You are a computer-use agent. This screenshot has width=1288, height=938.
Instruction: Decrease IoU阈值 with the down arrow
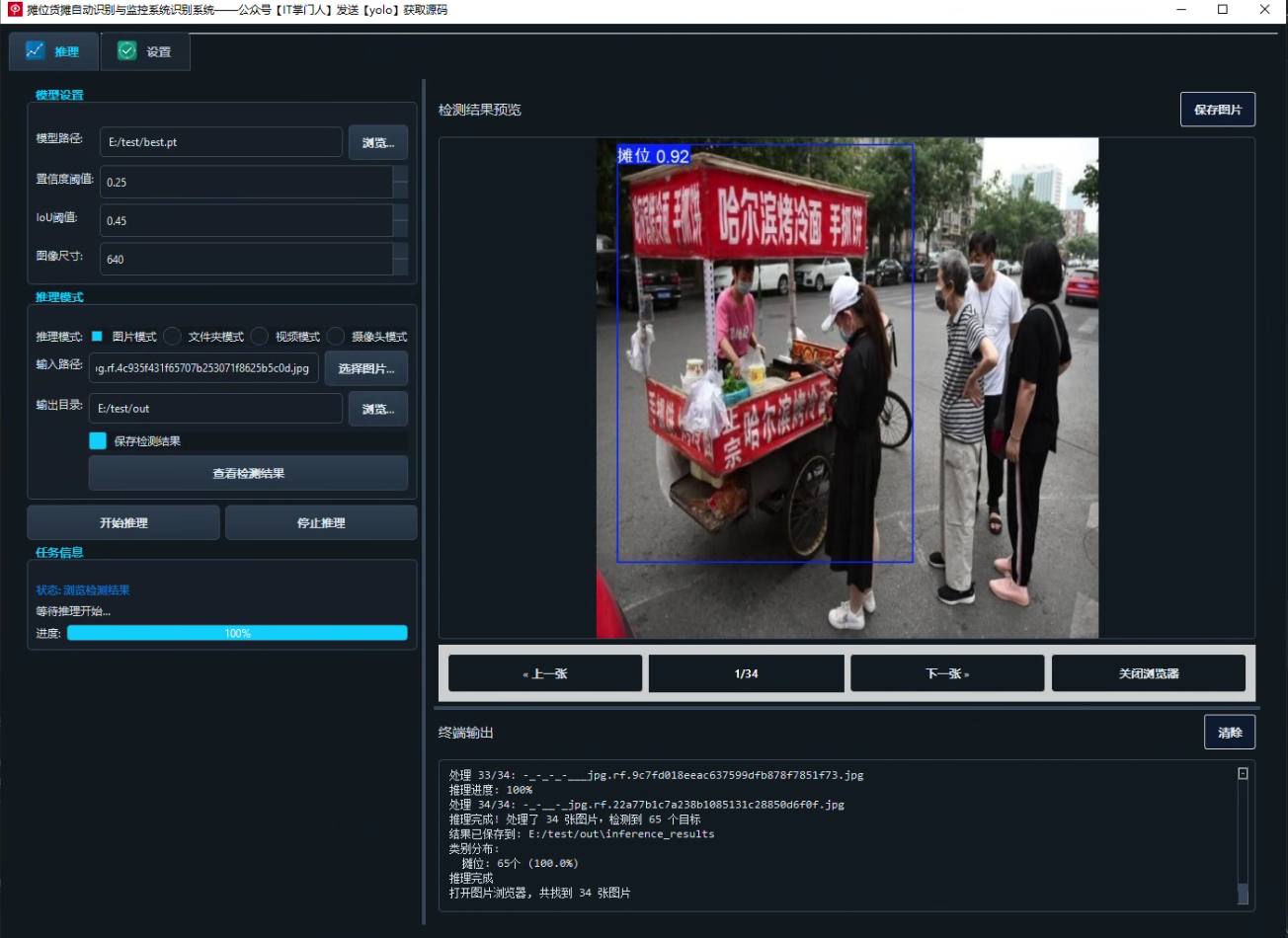click(400, 228)
